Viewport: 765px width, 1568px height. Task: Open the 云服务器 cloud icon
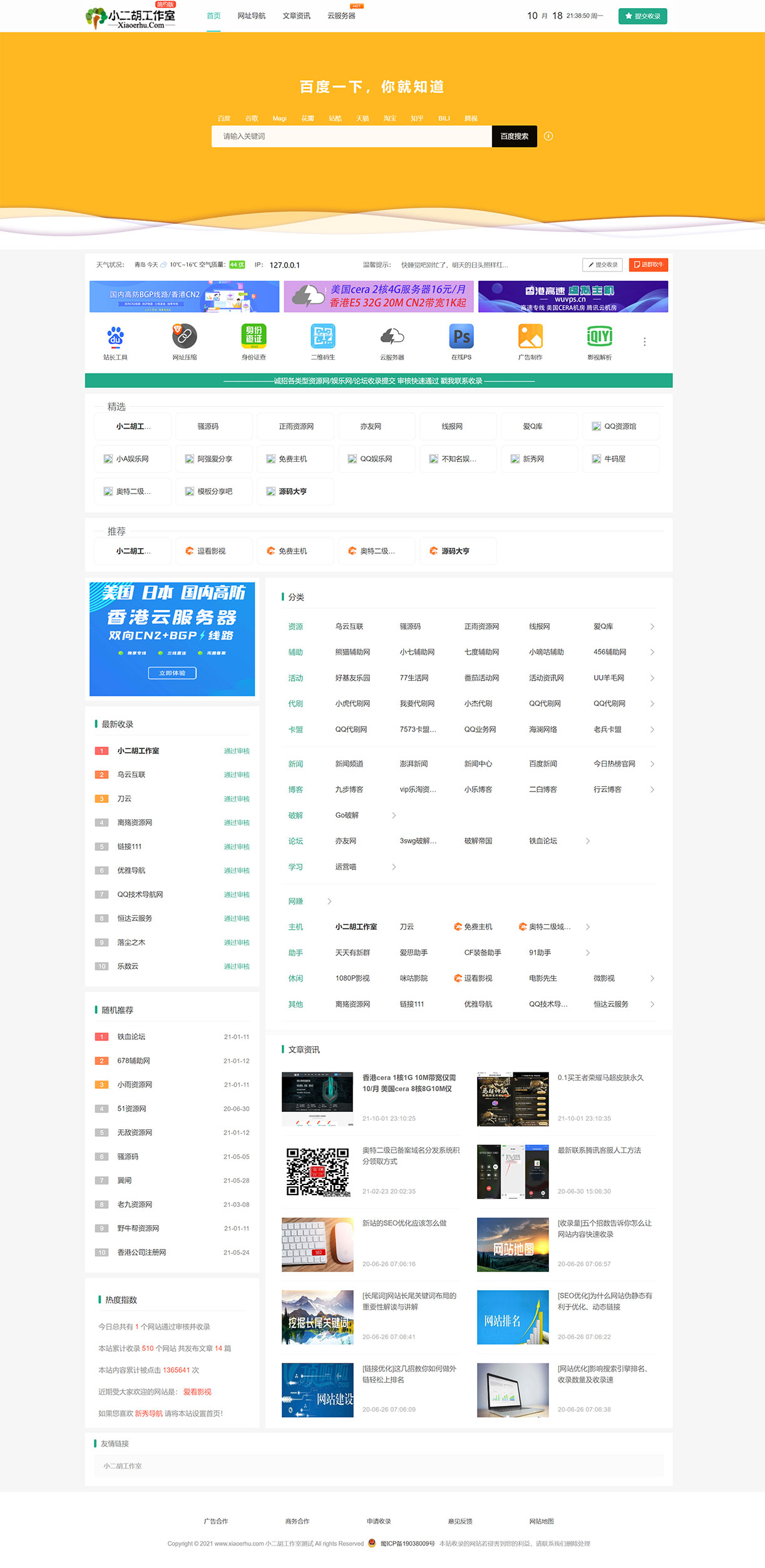pyautogui.click(x=392, y=337)
